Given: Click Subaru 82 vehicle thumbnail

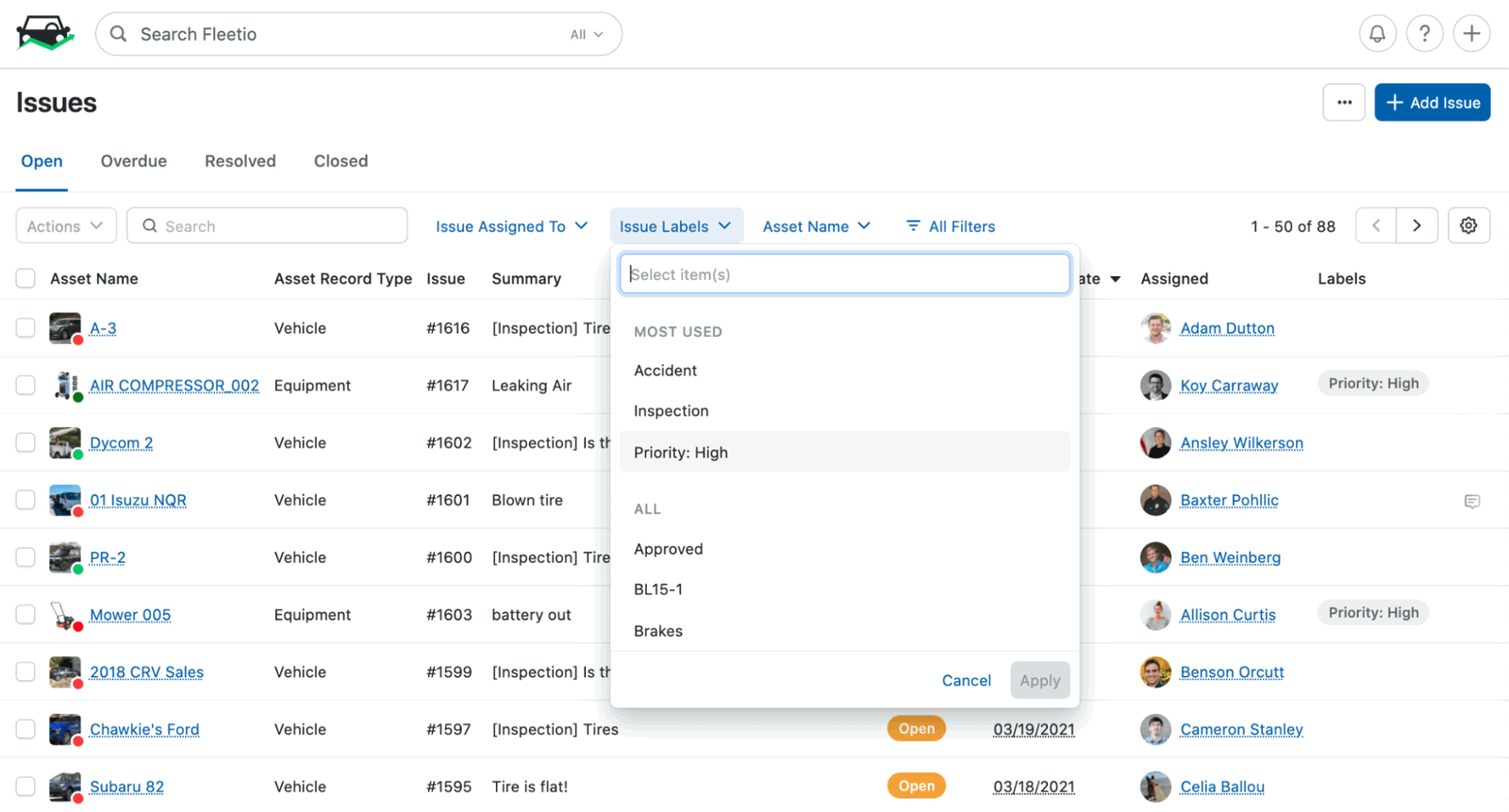Looking at the screenshot, I should [x=65, y=787].
